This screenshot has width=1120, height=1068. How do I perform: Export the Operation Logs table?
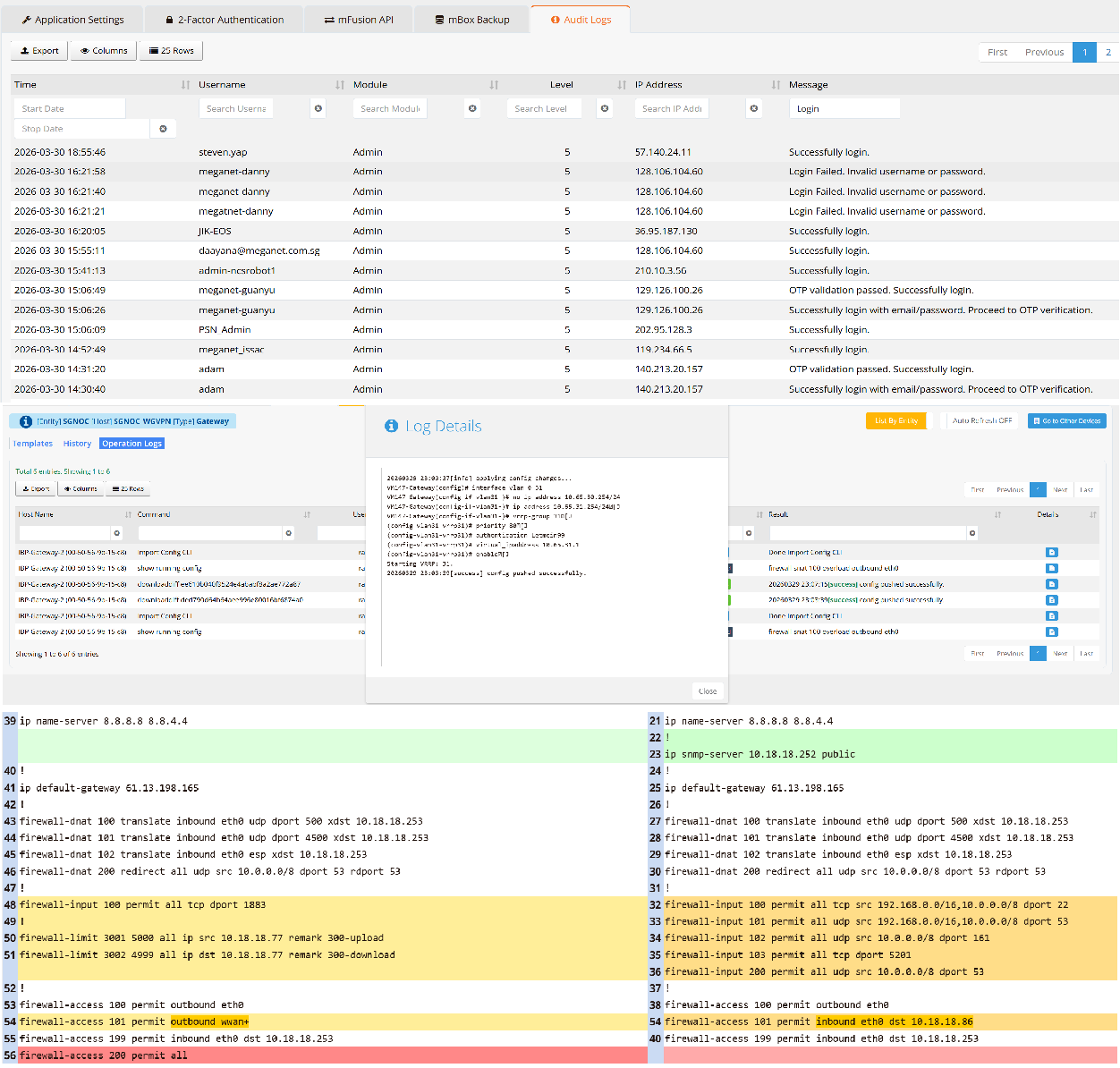pos(36,488)
